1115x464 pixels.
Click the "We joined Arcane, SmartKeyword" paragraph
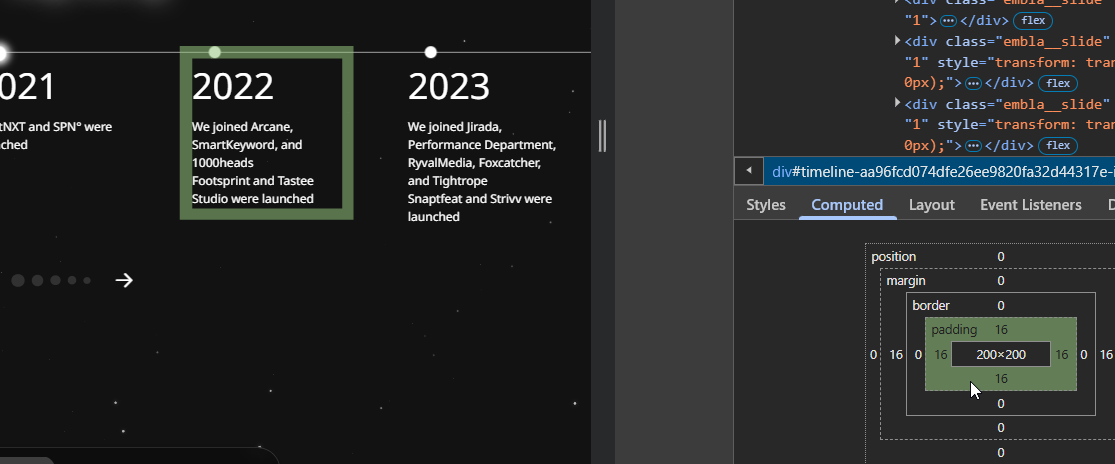click(x=254, y=163)
